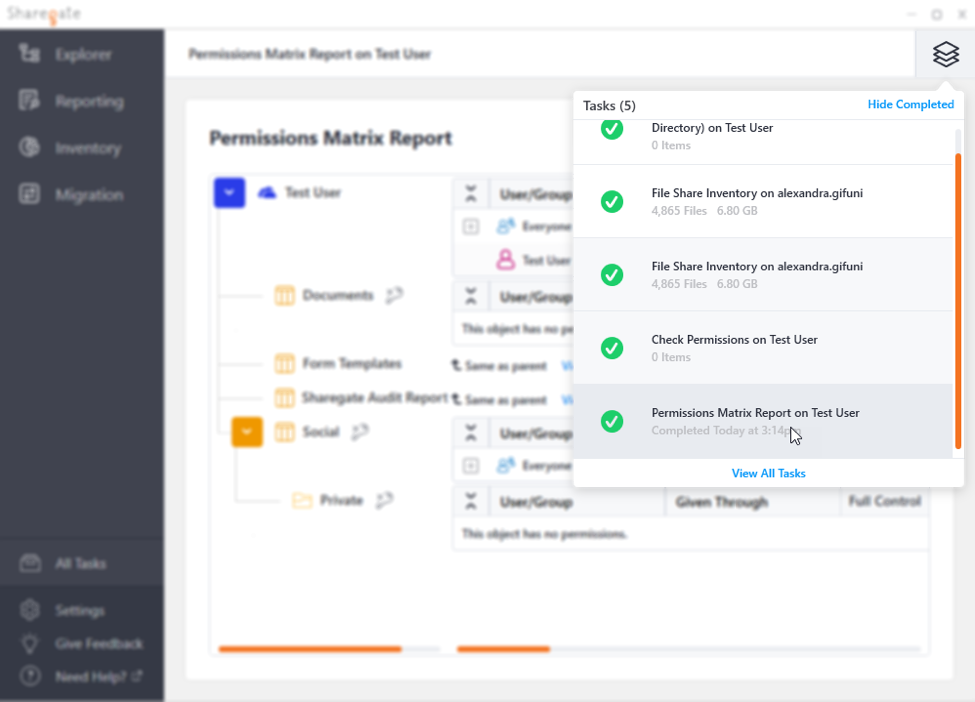Select Documents library in tree
The width and height of the screenshot is (975, 702).
[338, 295]
